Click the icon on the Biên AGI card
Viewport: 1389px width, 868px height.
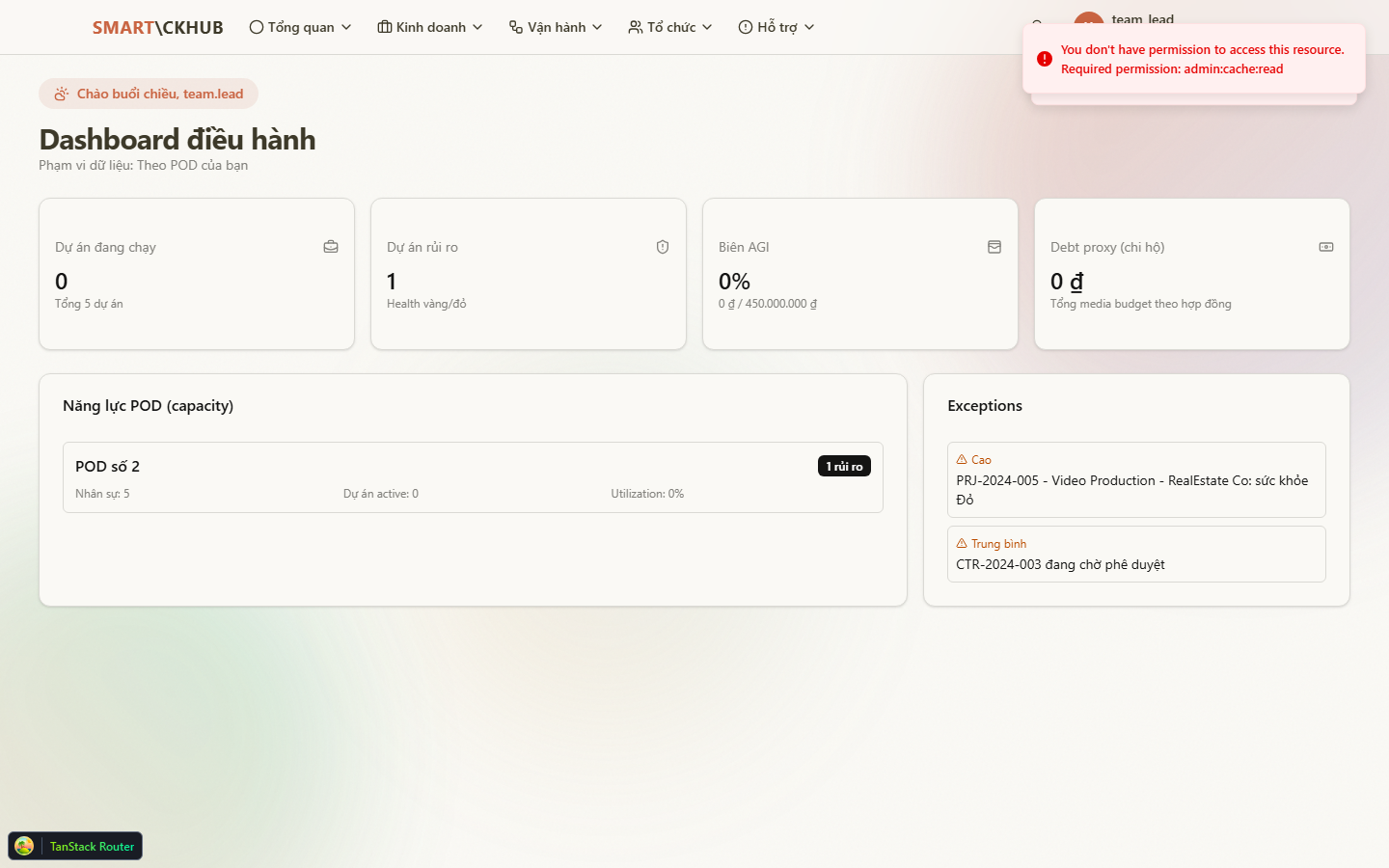click(x=994, y=247)
